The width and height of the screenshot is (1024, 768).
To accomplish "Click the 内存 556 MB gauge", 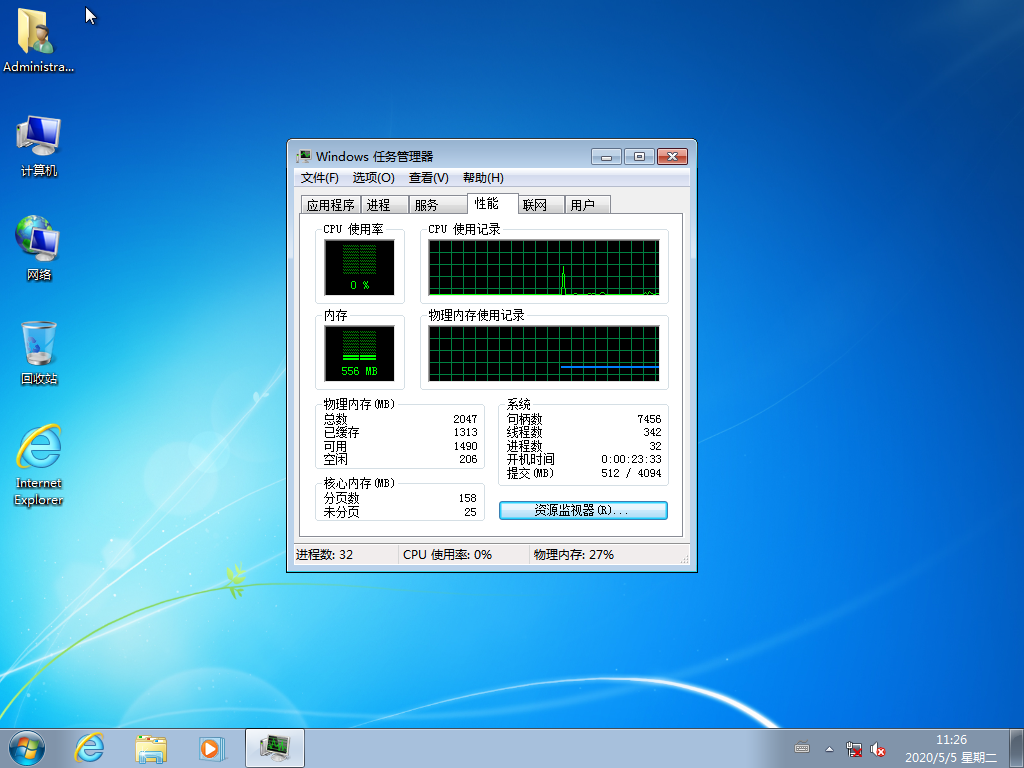I will (x=359, y=353).
